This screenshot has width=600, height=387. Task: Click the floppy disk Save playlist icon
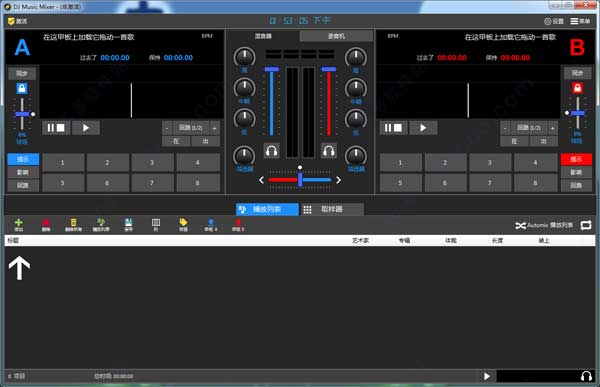[129, 224]
